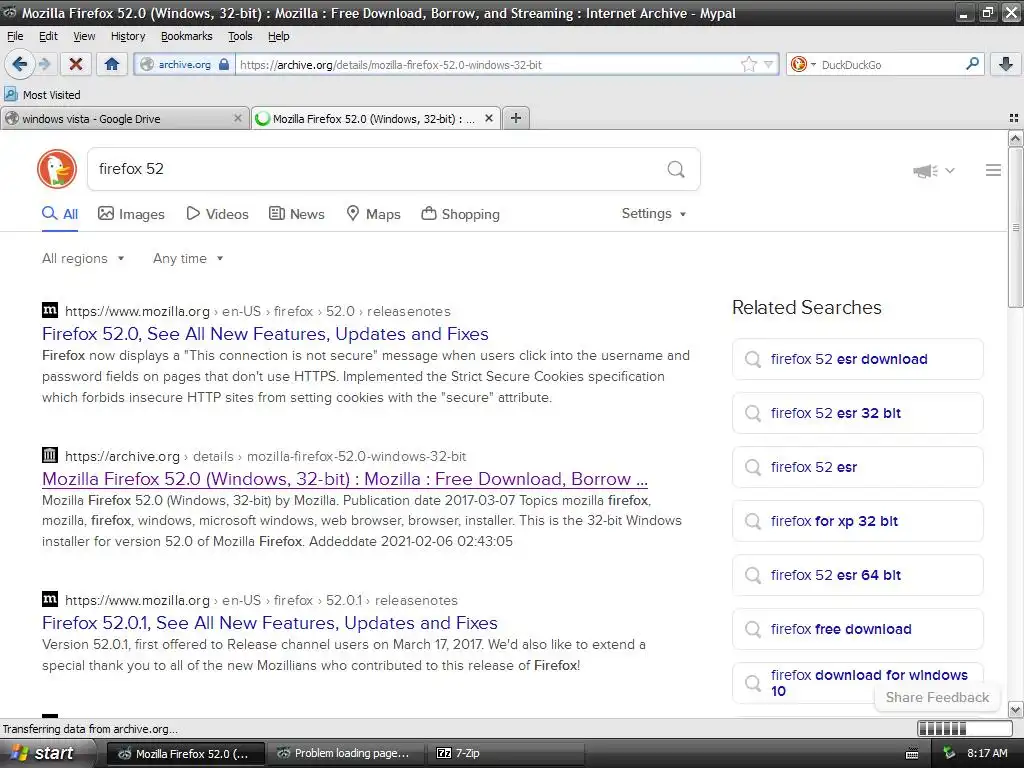Search related: firefox 52 esr 32 bit
Viewport: 1024px width, 768px height.
point(857,413)
